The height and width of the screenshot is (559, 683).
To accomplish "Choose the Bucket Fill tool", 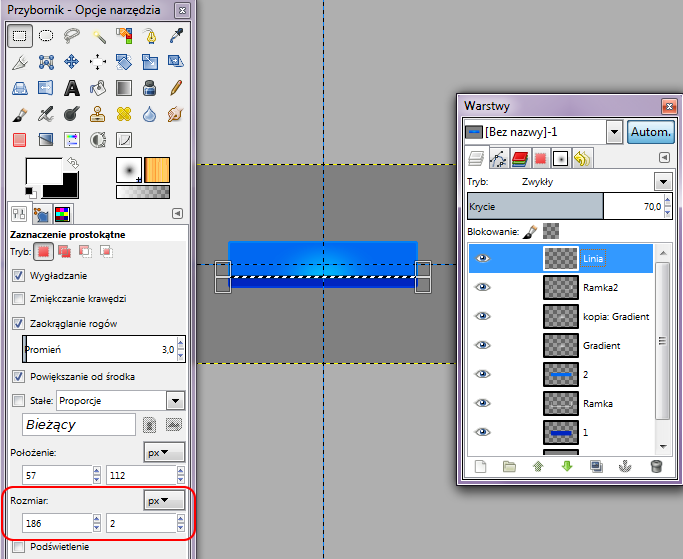I will click(99, 88).
